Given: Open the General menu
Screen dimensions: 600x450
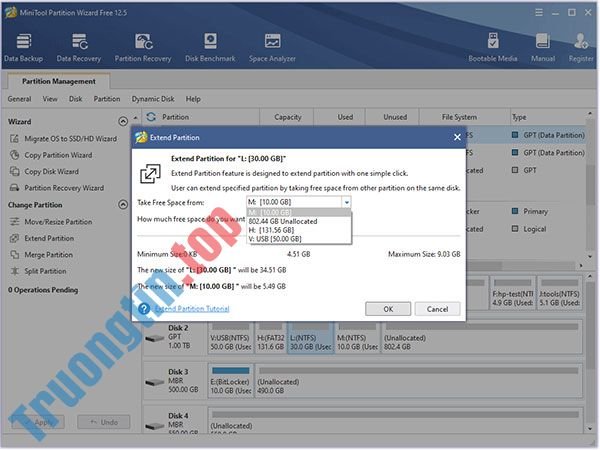Looking at the screenshot, I should tap(19, 99).
